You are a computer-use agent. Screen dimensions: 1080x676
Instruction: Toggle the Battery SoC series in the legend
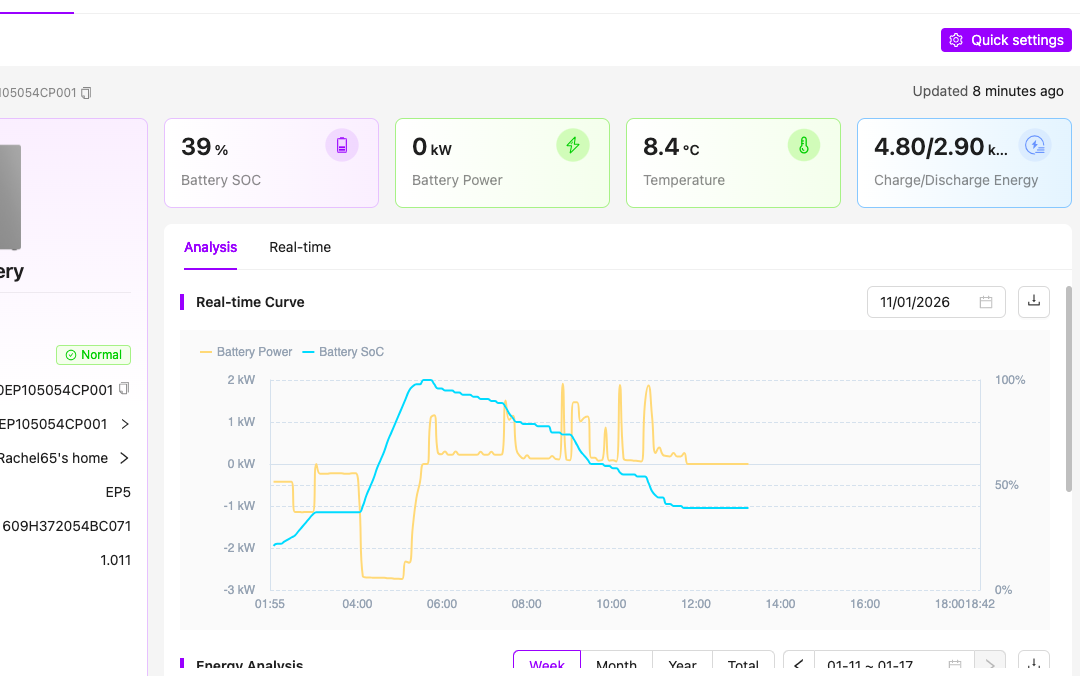coord(343,352)
